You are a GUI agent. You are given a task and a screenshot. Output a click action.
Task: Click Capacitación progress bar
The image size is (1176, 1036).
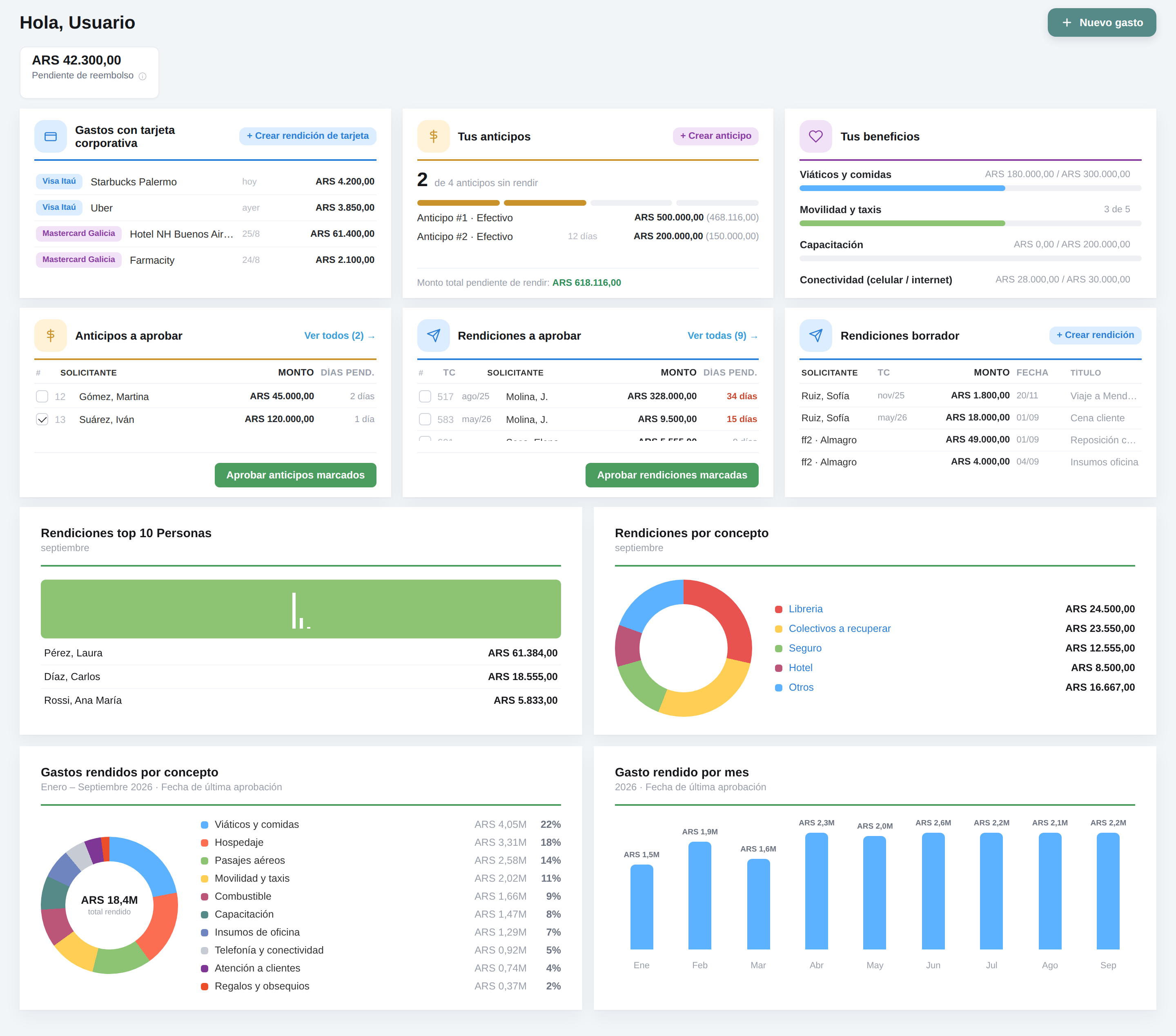tap(970, 258)
